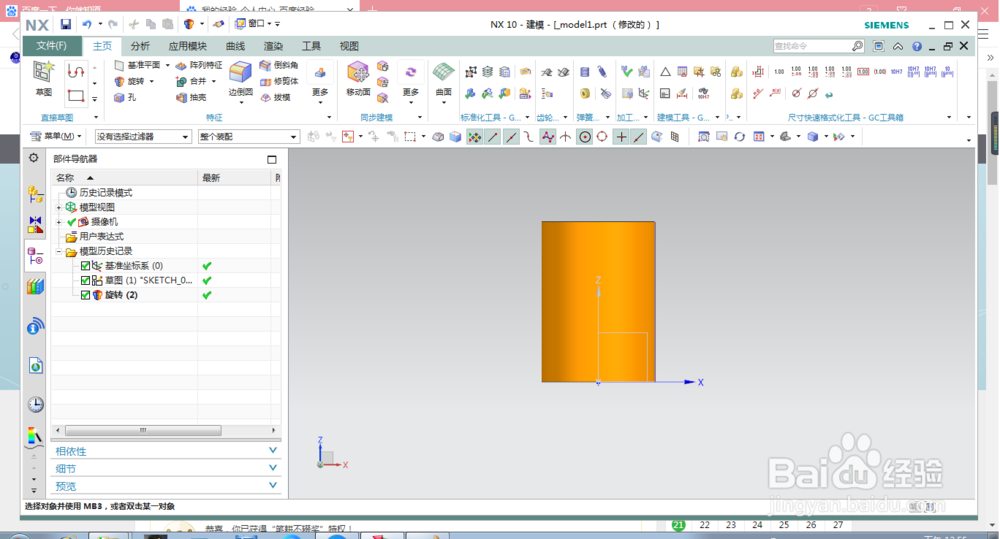Select the Trim Body (修剪体) tool

[279, 81]
